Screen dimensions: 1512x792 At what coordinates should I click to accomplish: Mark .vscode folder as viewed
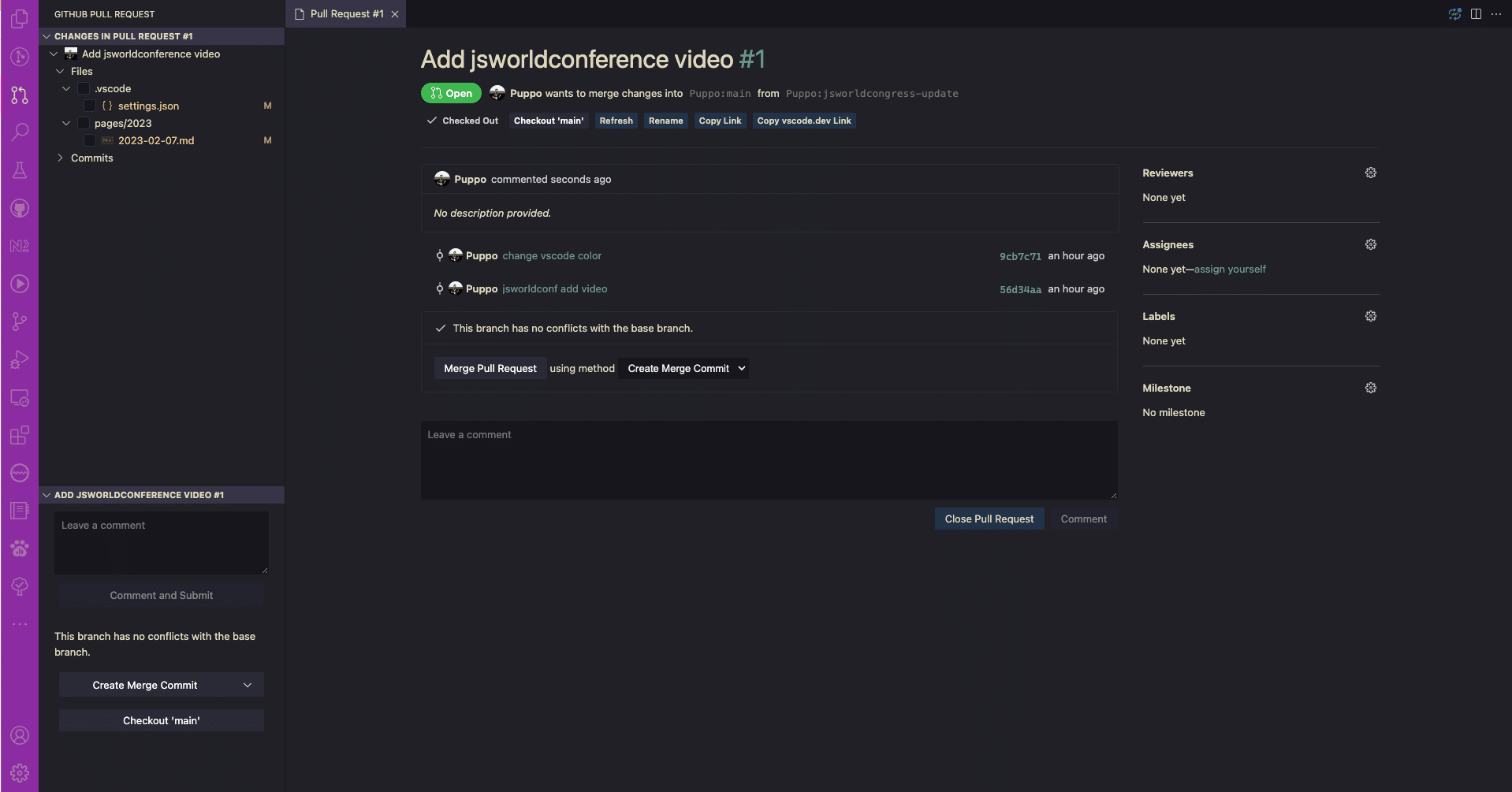coord(84,88)
